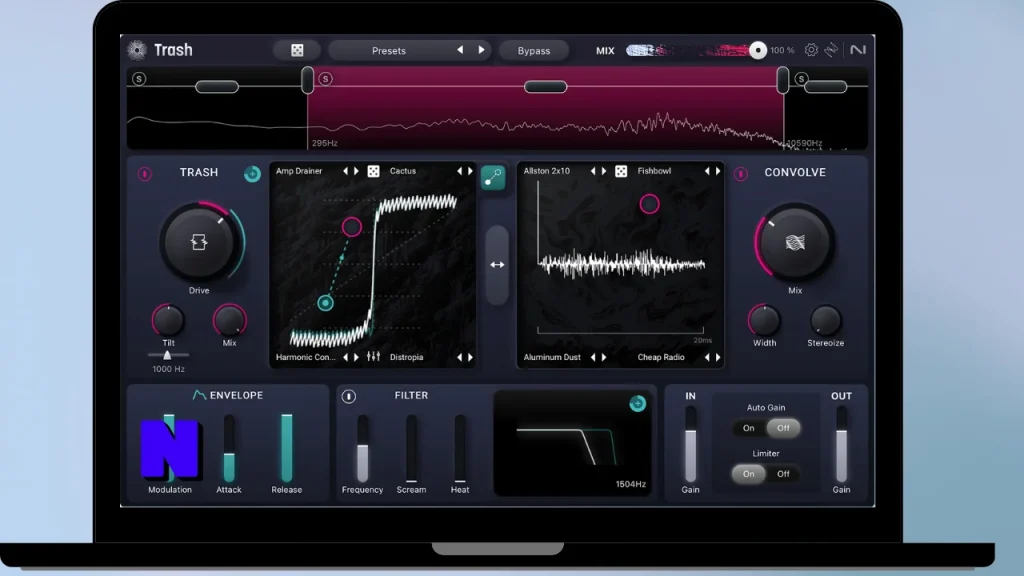Open the Trash pad sliders settings icon
Viewport: 1024px width, 576px height.
click(374, 357)
